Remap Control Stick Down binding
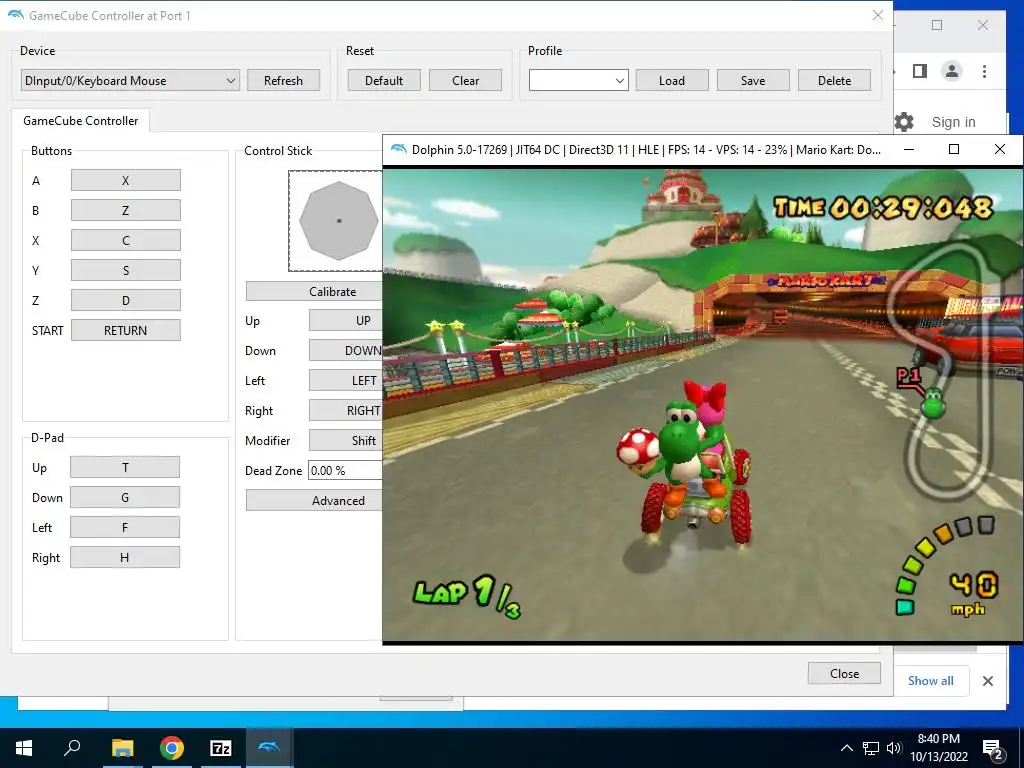 tap(346, 351)
